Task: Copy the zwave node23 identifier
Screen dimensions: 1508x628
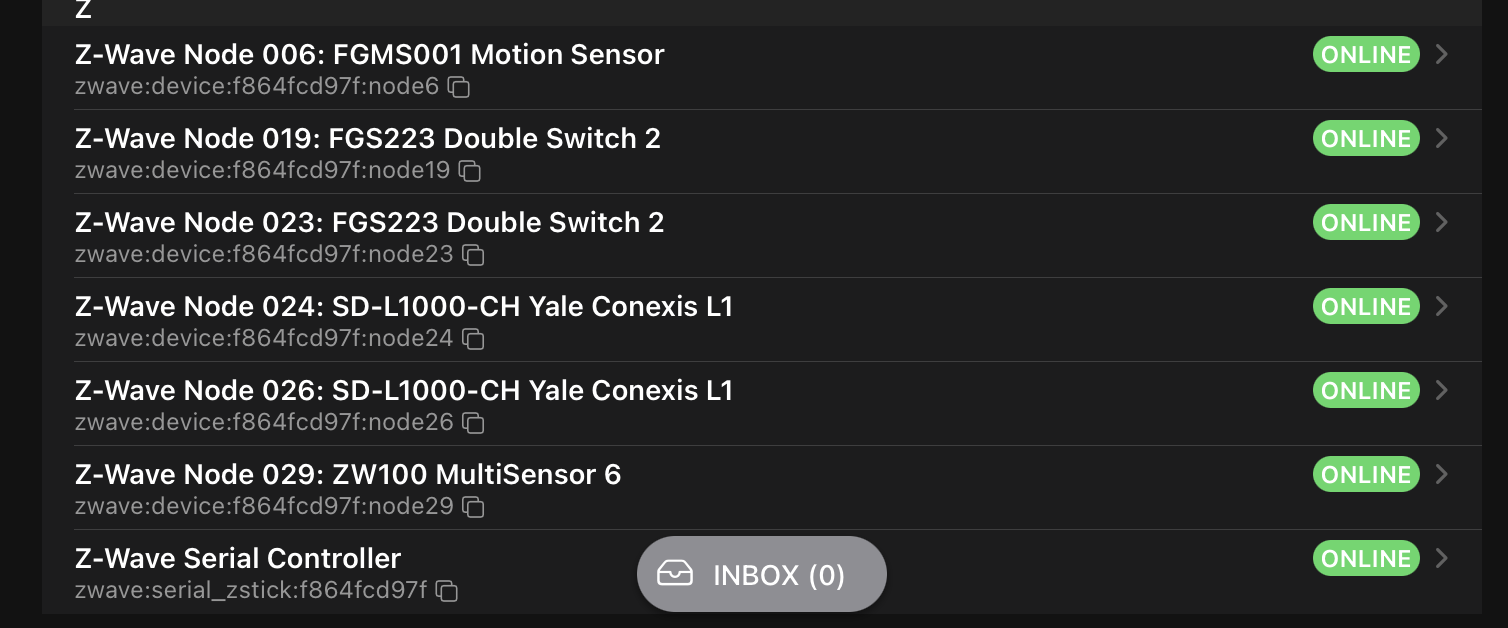Action: tap(473, 255)
